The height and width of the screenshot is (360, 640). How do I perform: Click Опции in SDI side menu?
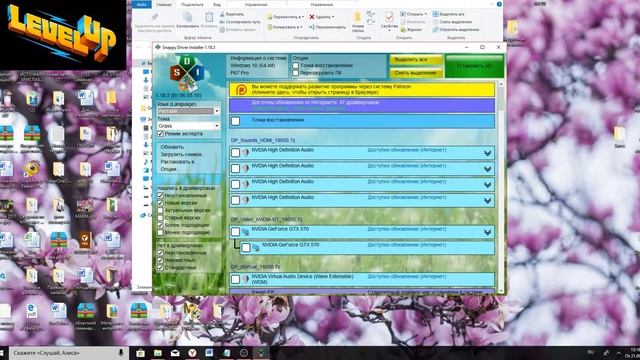[168, 169]
